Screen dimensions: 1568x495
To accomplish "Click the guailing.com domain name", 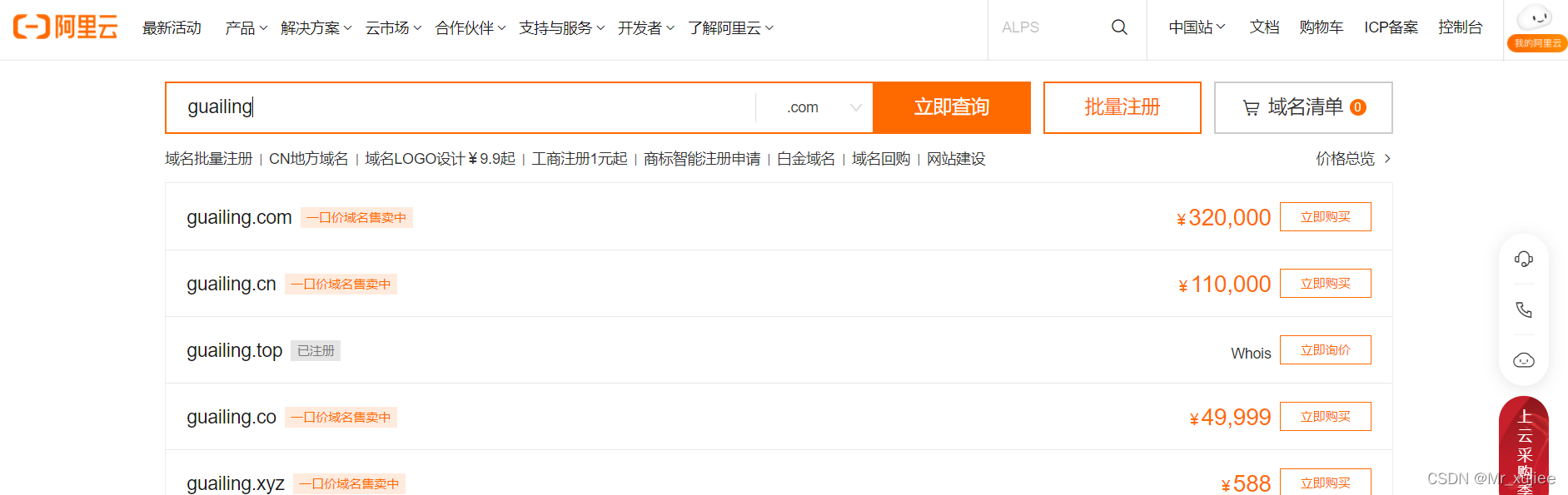I will point(239,217).
